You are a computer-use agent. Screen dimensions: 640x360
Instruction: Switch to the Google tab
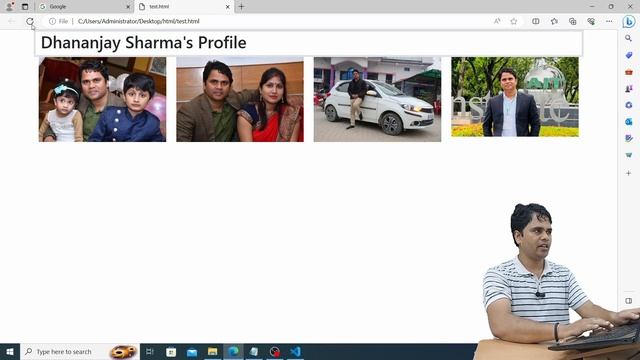tap(85, 7)
